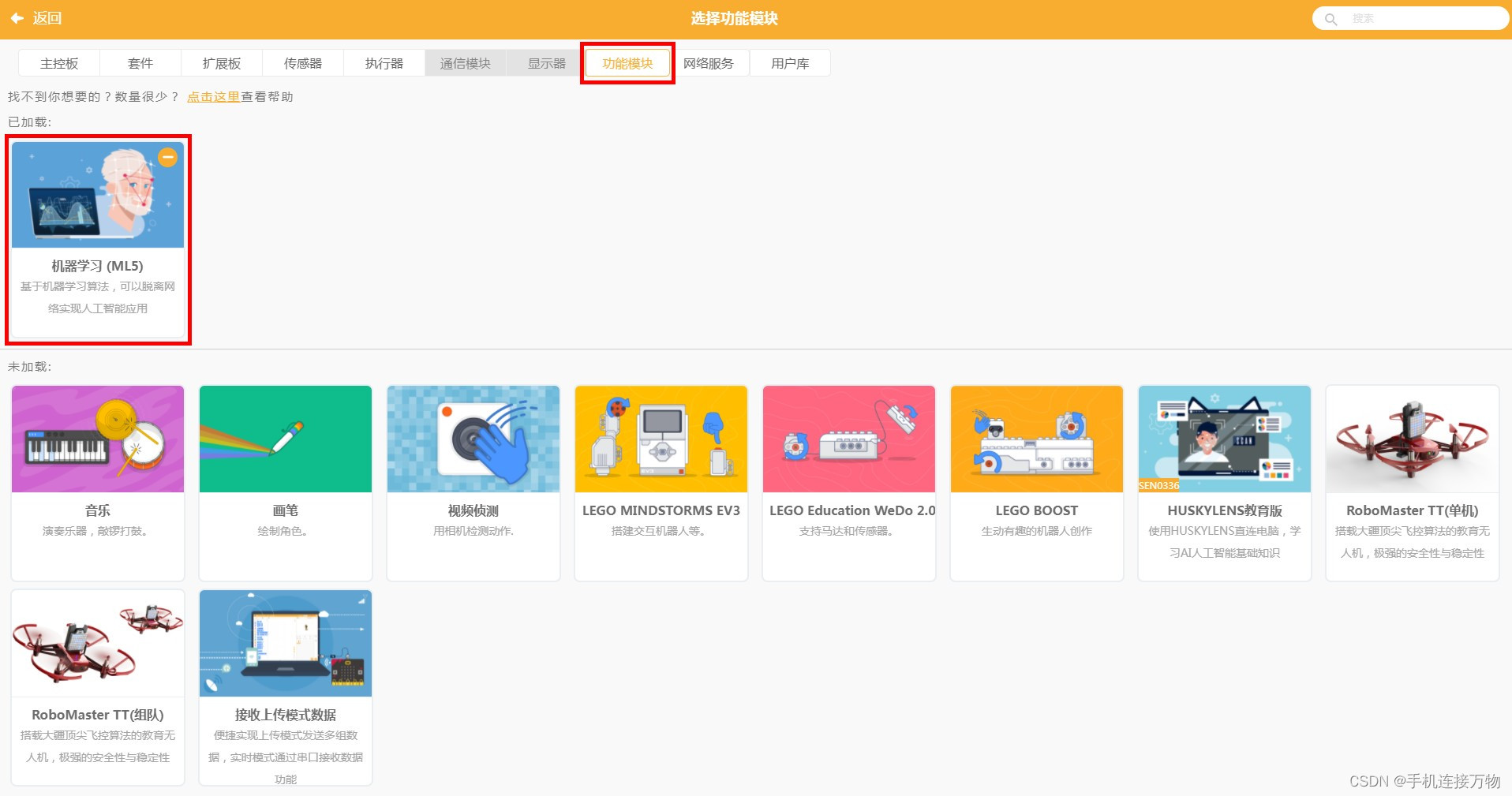Click the 音乐 card title

[x=98, y=510]
